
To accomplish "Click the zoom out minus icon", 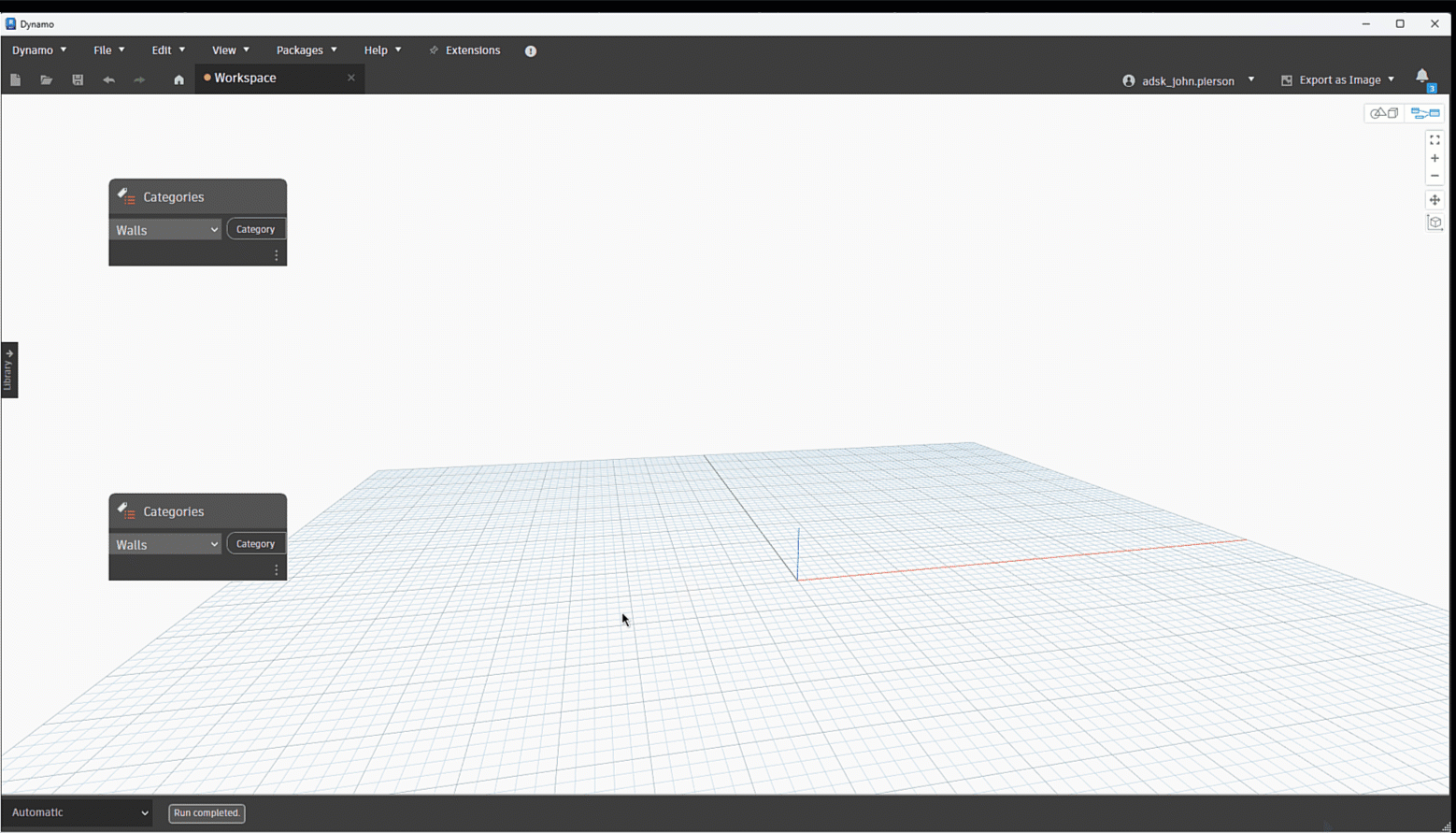I will [x=1435, y=176].
